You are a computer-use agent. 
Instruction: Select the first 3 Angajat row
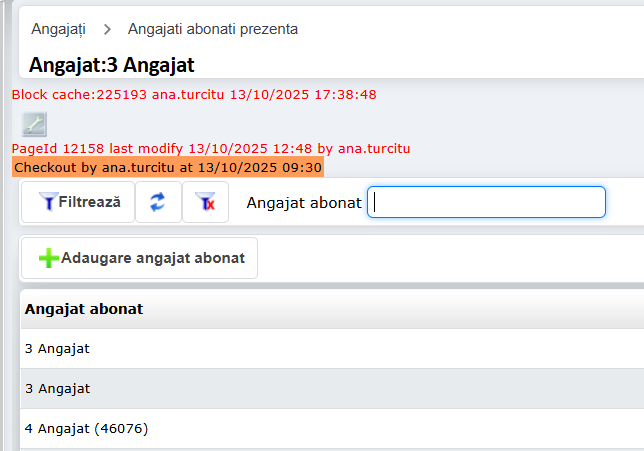[x=58, y=349]
